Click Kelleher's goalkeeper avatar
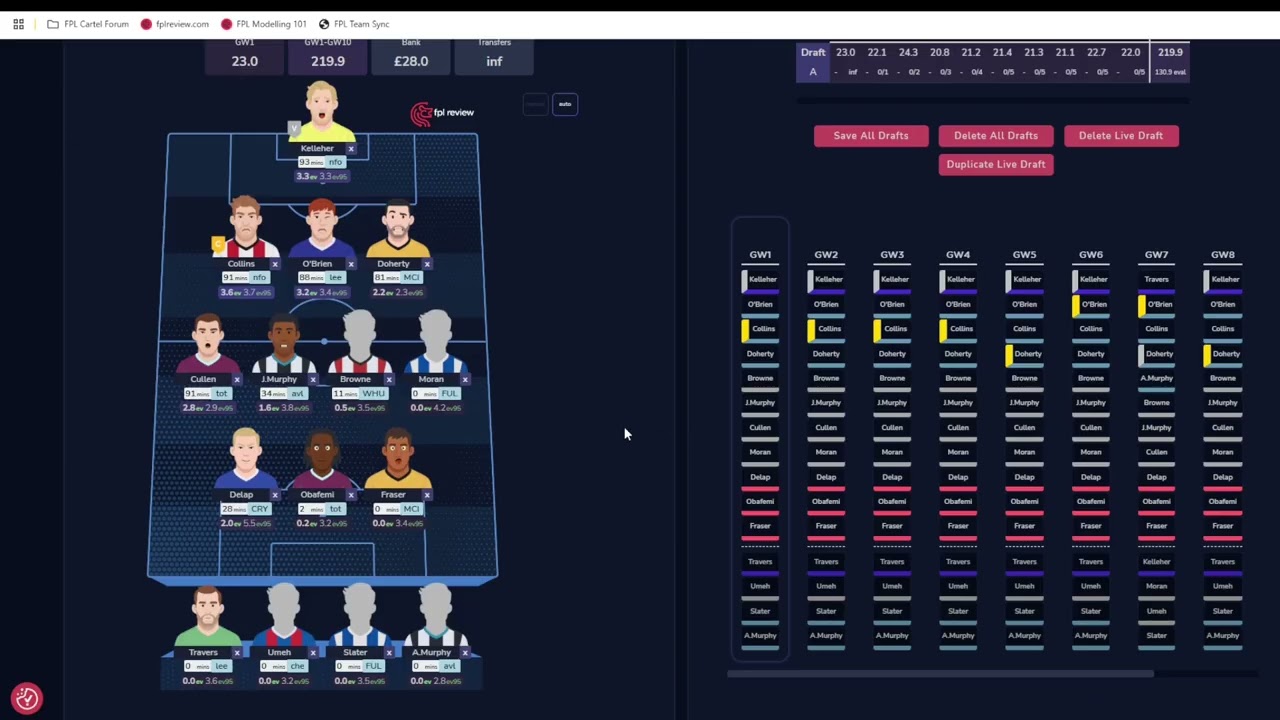This screenshot has height=720, width=1280. pos(322,112)
